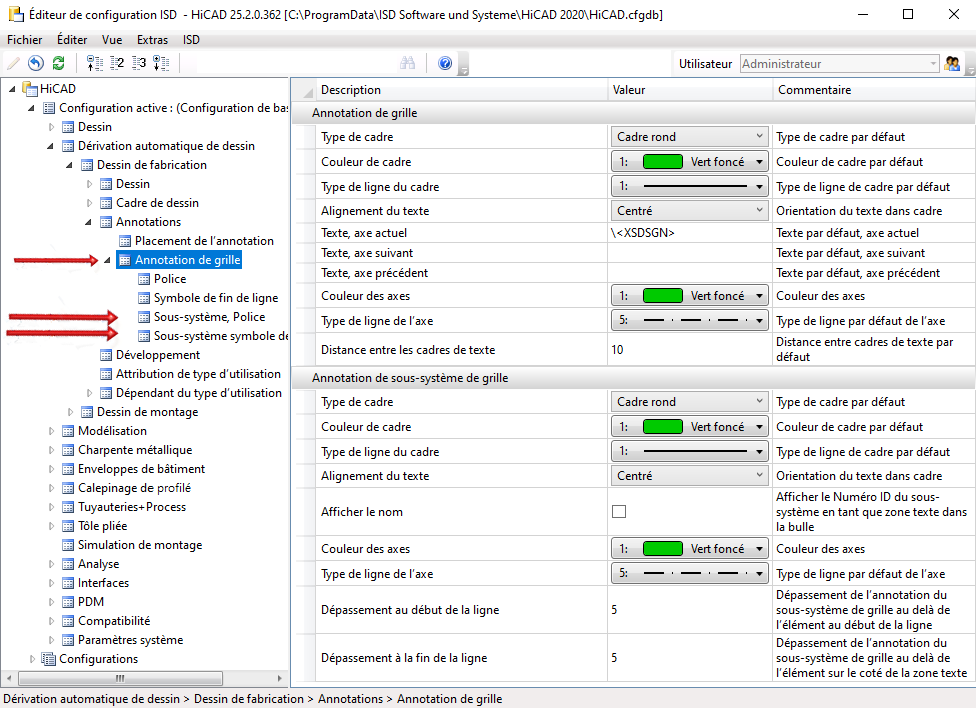The image size is (976, 708).
Task: Collapse the Annotations tree node
Action: (90, 222)
